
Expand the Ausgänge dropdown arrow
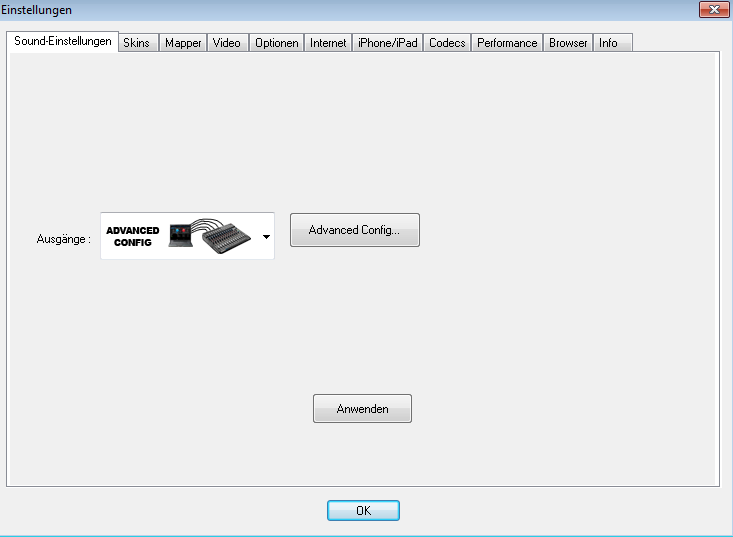tap(266, 237)
